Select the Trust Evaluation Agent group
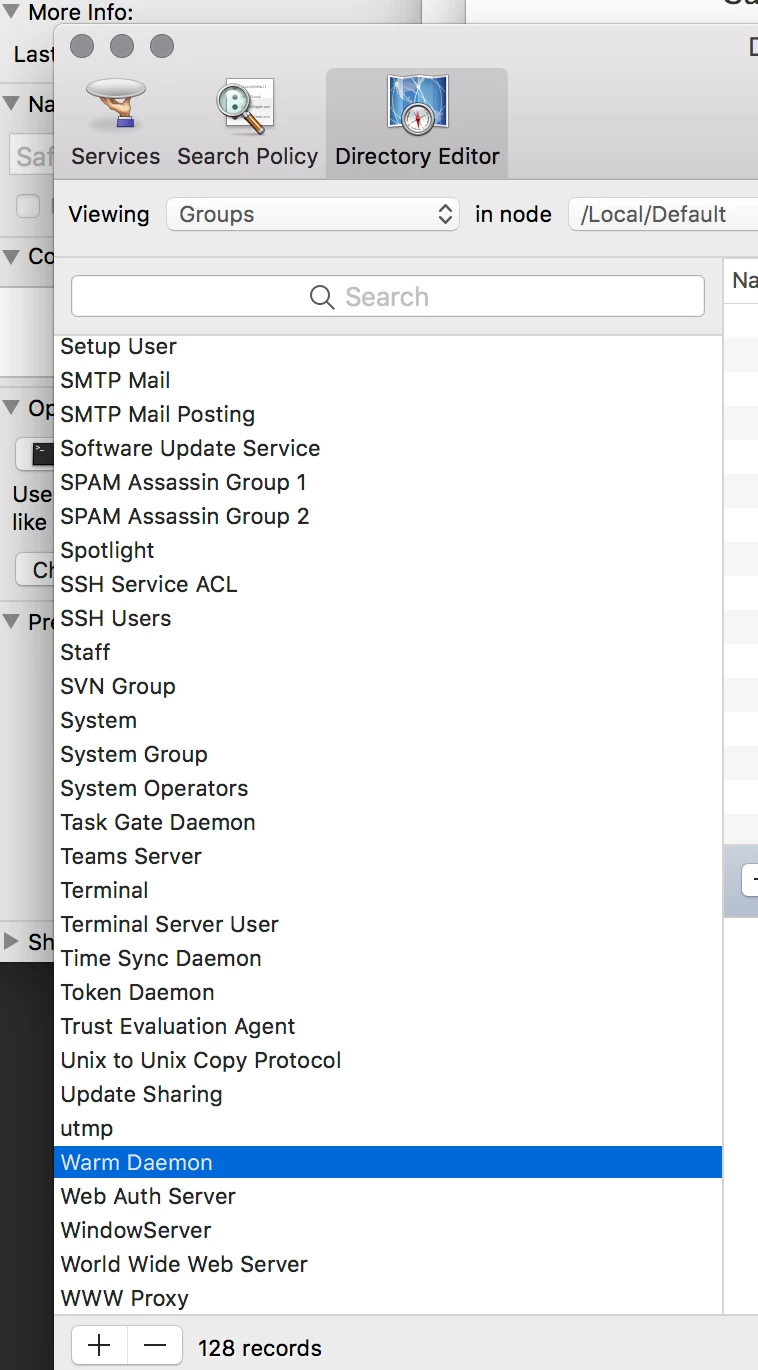Image resolution: width=758 pixels, height=1370 pixels. click(x=388, y=1026)
